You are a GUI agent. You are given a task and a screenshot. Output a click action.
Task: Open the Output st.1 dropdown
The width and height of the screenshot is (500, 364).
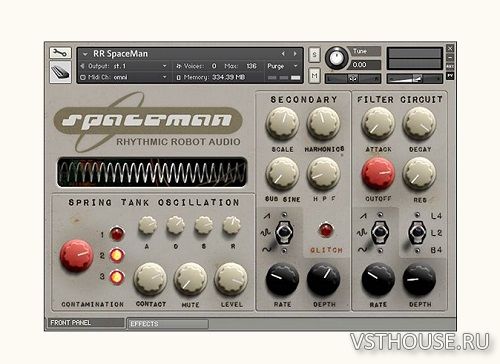(124, 66)
